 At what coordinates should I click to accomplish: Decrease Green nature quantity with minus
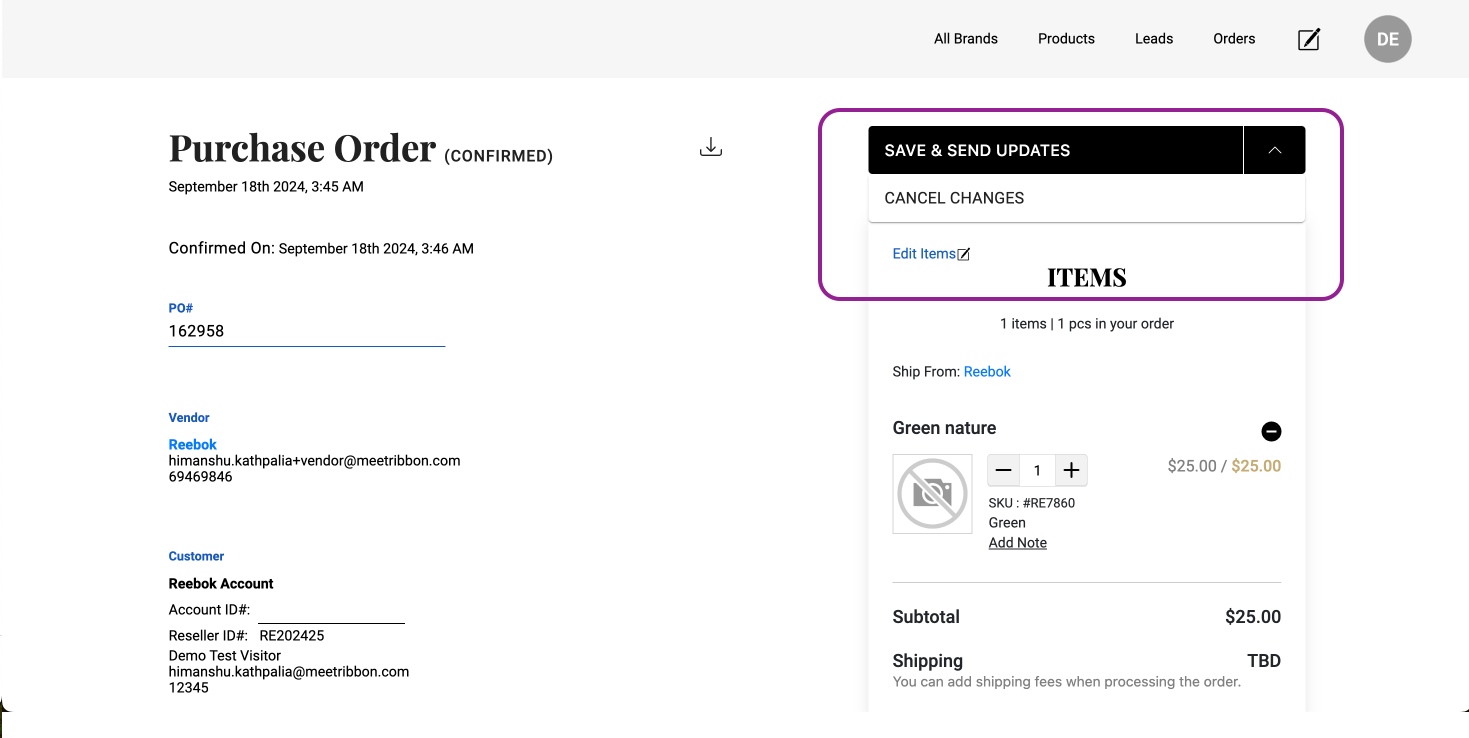(x=1004, y=470)
